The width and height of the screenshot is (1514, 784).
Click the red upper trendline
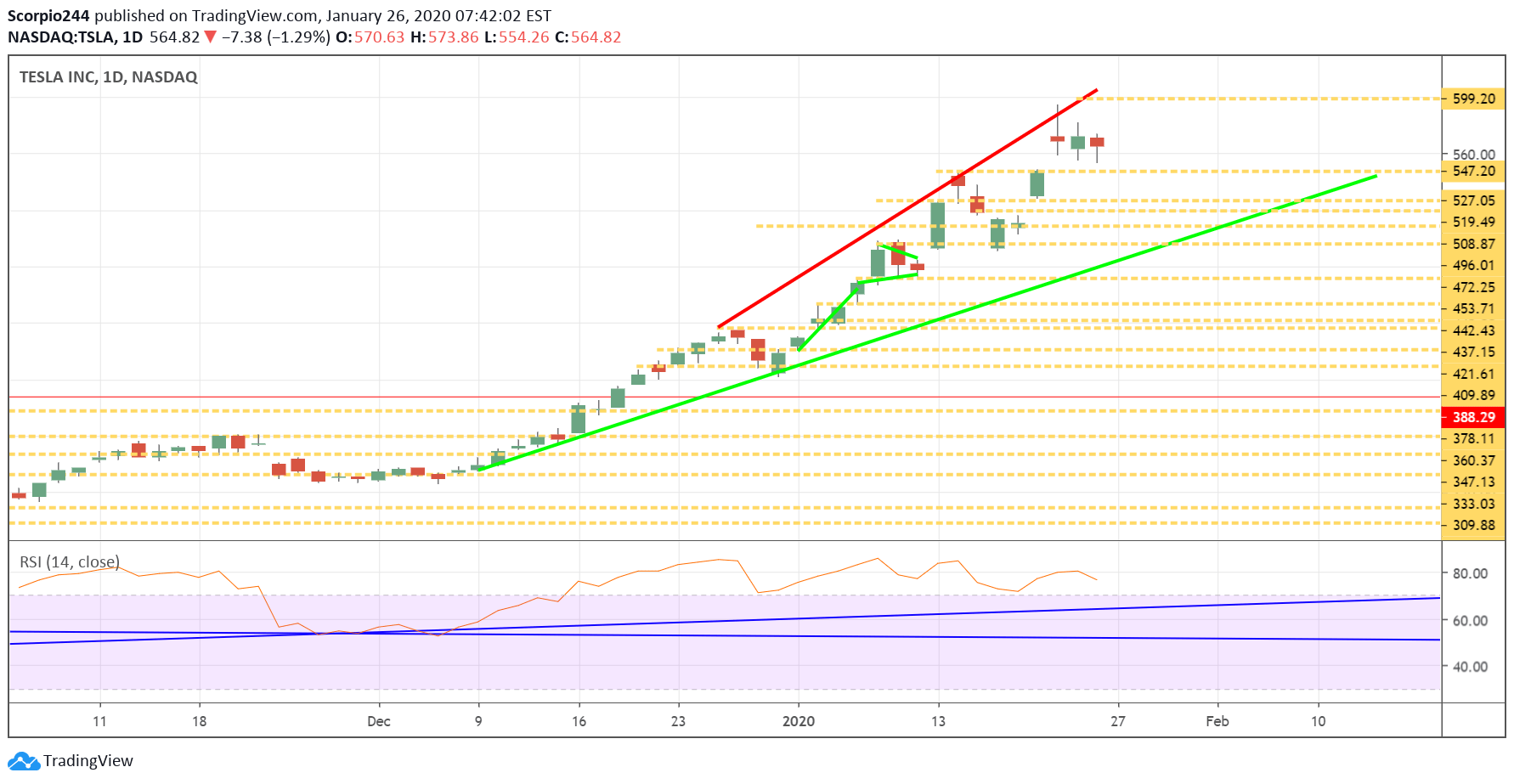pos(907,208)
